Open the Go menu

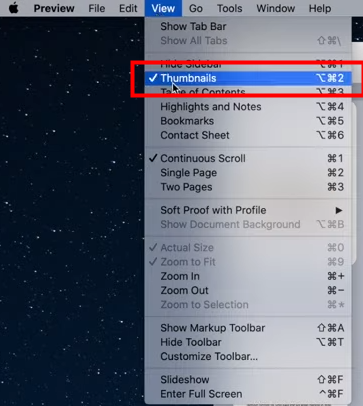click(196, 8)
